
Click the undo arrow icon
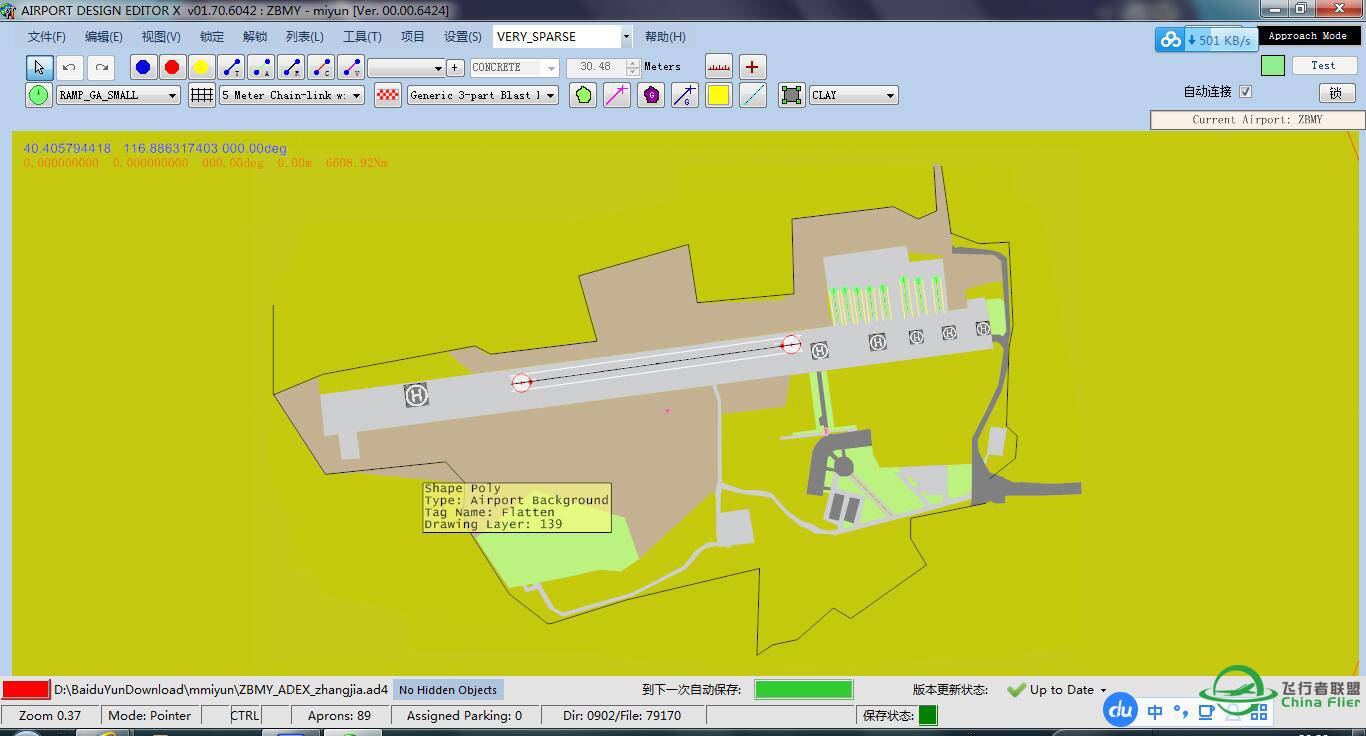click(69, 67)
